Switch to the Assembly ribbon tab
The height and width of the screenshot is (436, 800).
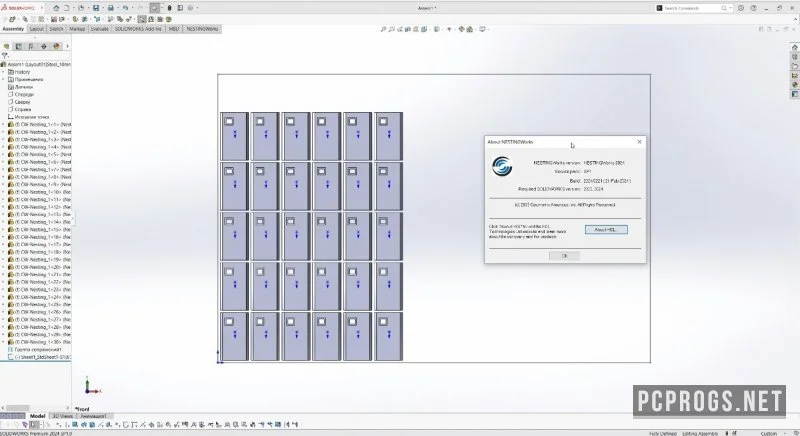point(13,29)
